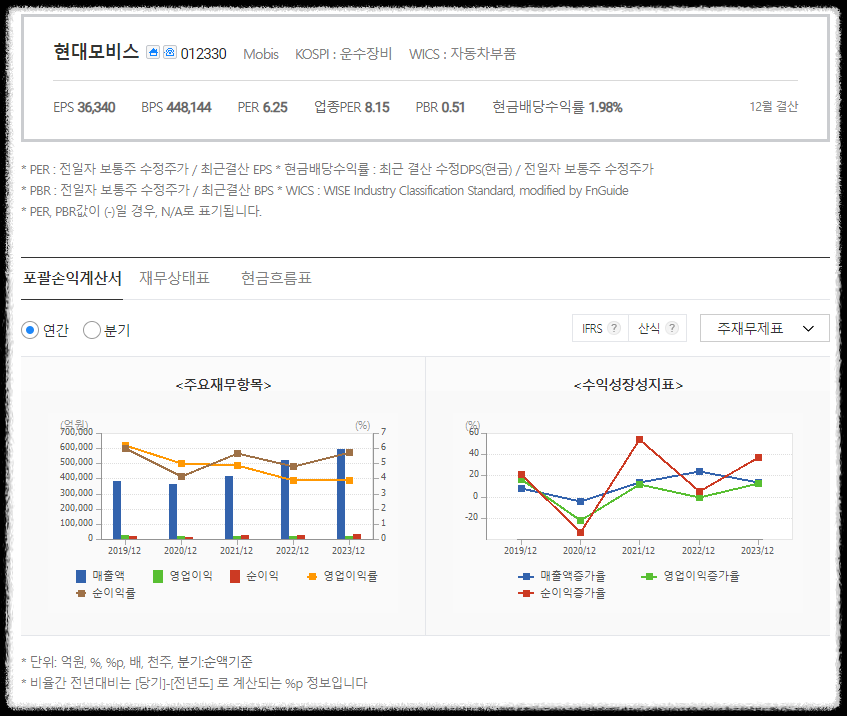The image size is (847, 716).
Task: Click the 현대모비스 company name
Action: coord(96,52)
